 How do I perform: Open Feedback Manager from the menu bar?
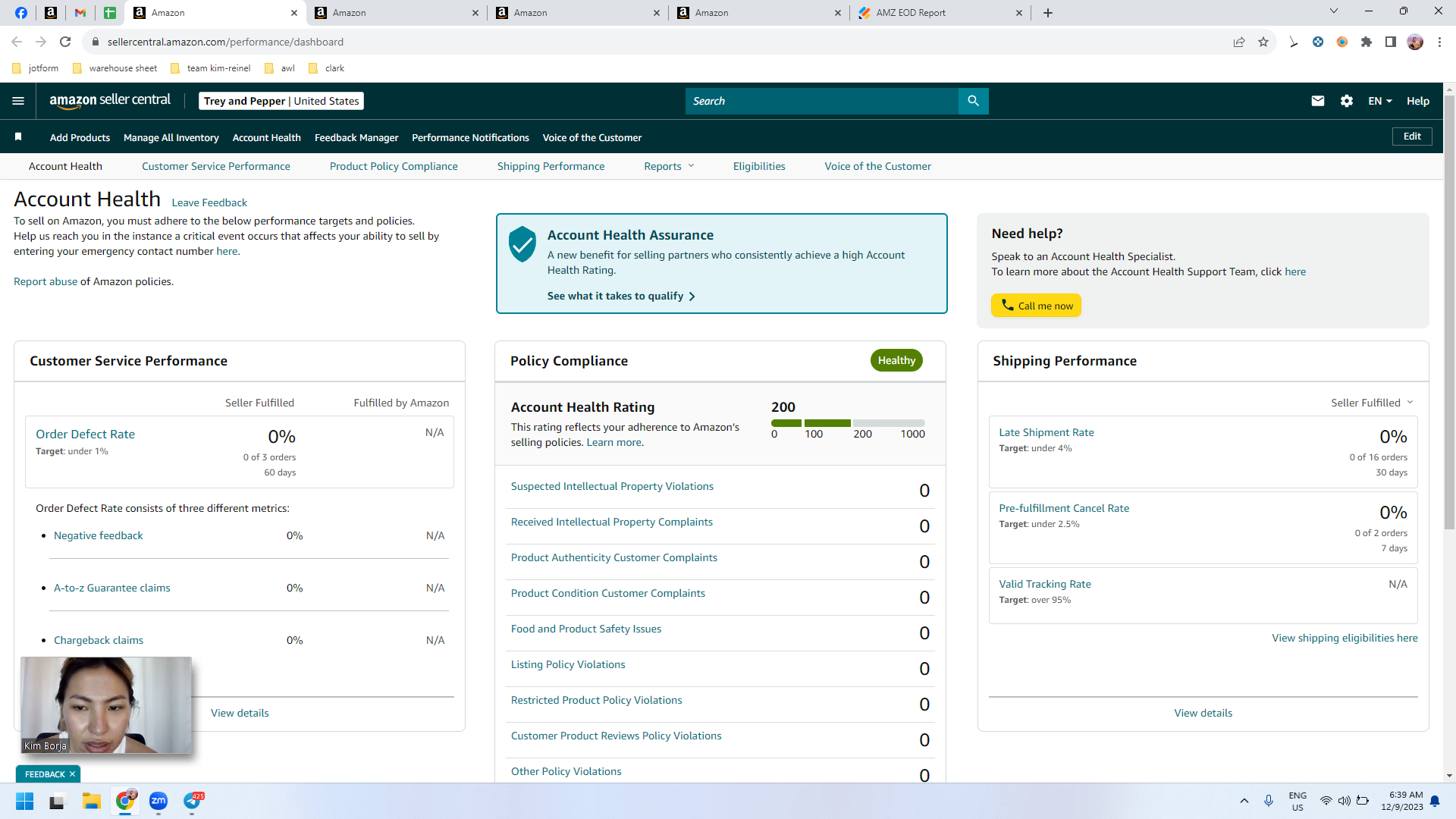click(356, 137)
